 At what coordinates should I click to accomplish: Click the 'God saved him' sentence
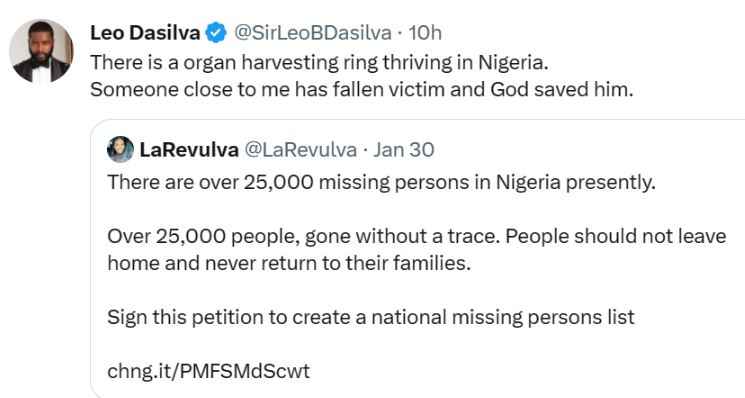pyautogui.click(x=362, y=89)
